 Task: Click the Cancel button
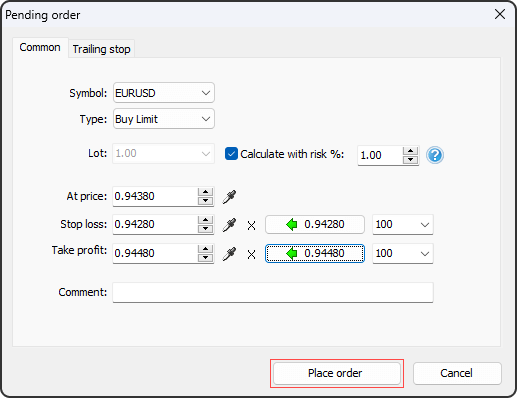[457, 373]
